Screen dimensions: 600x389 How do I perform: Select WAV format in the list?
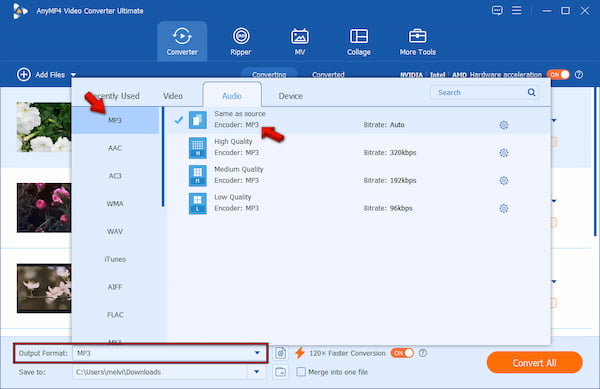[115, 231]
